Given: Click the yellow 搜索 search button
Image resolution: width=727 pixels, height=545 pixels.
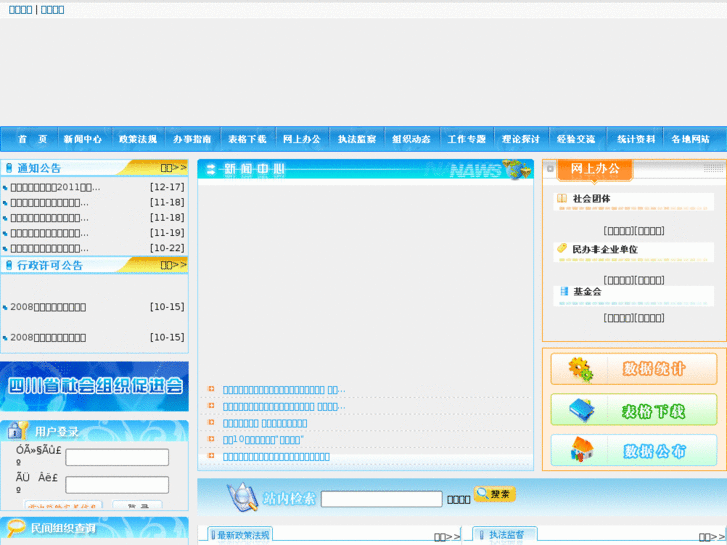Looking at the screenshot, I should (x=495, y=494).
